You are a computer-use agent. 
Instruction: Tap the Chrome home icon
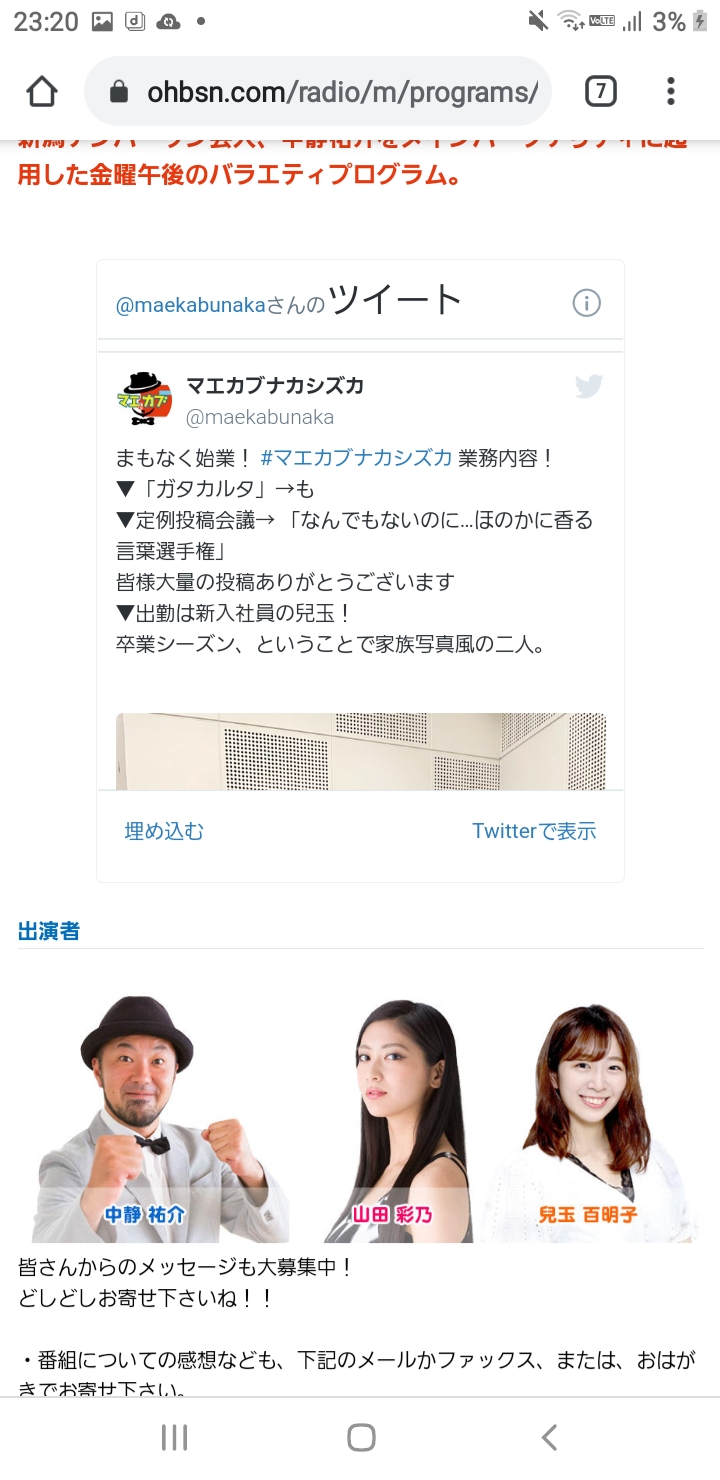[x=42, y=92]
